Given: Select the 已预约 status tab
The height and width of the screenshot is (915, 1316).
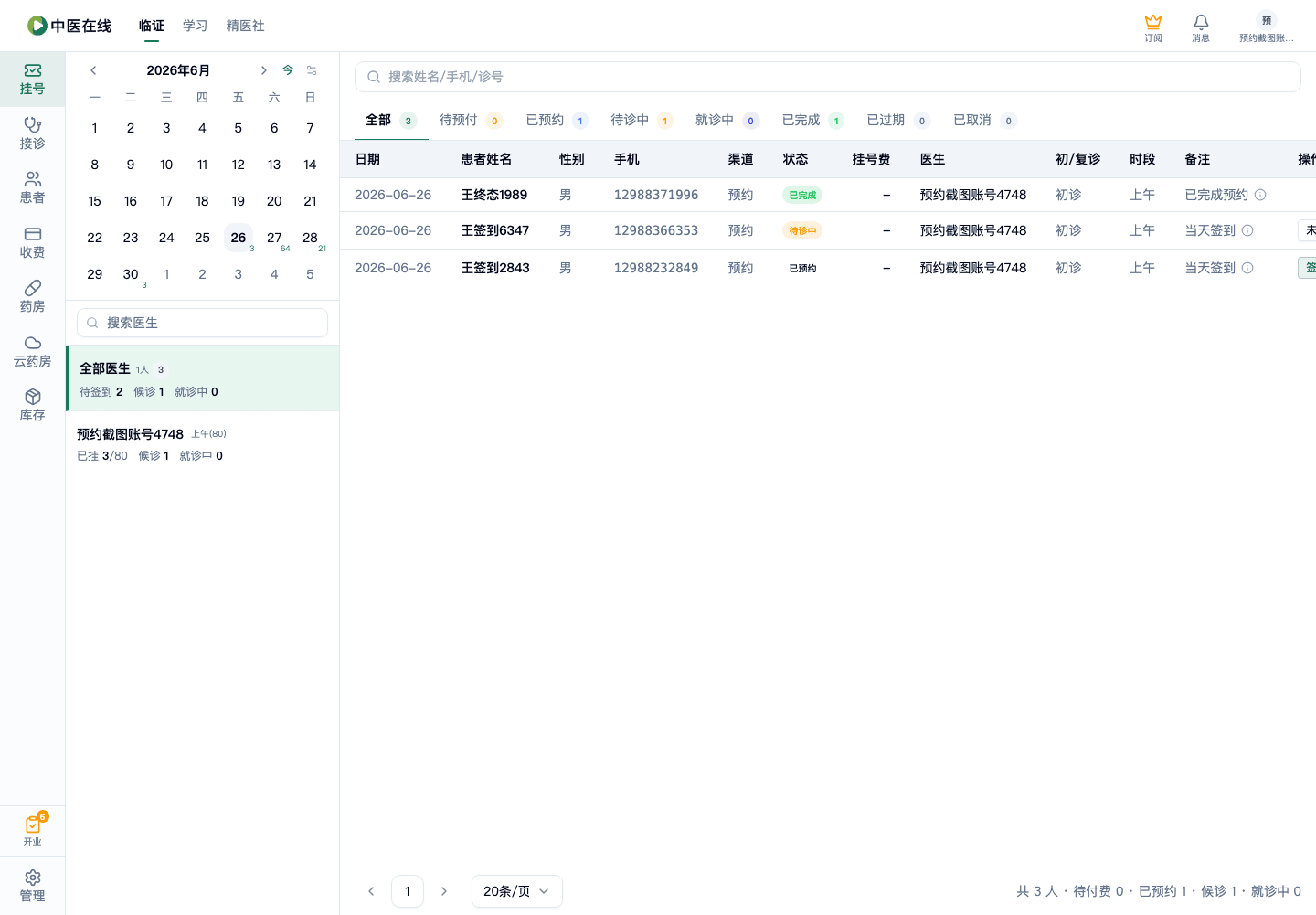Looking at the screenshot, I should [557, 120].
